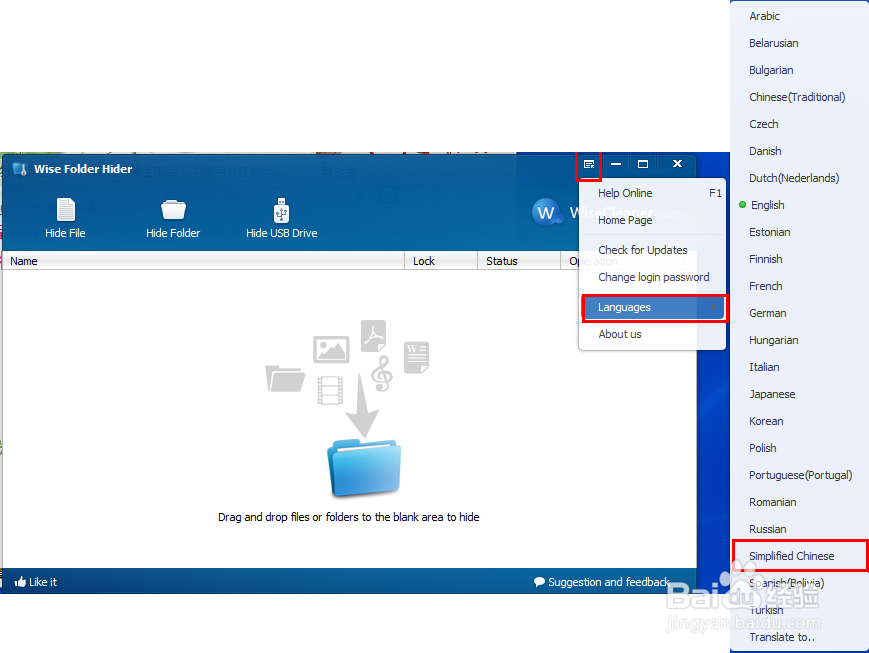Minimize the Wise Folder Hider window
This screenshot has width=869, height=653.
pyautogui.click(x=616, y=164)
